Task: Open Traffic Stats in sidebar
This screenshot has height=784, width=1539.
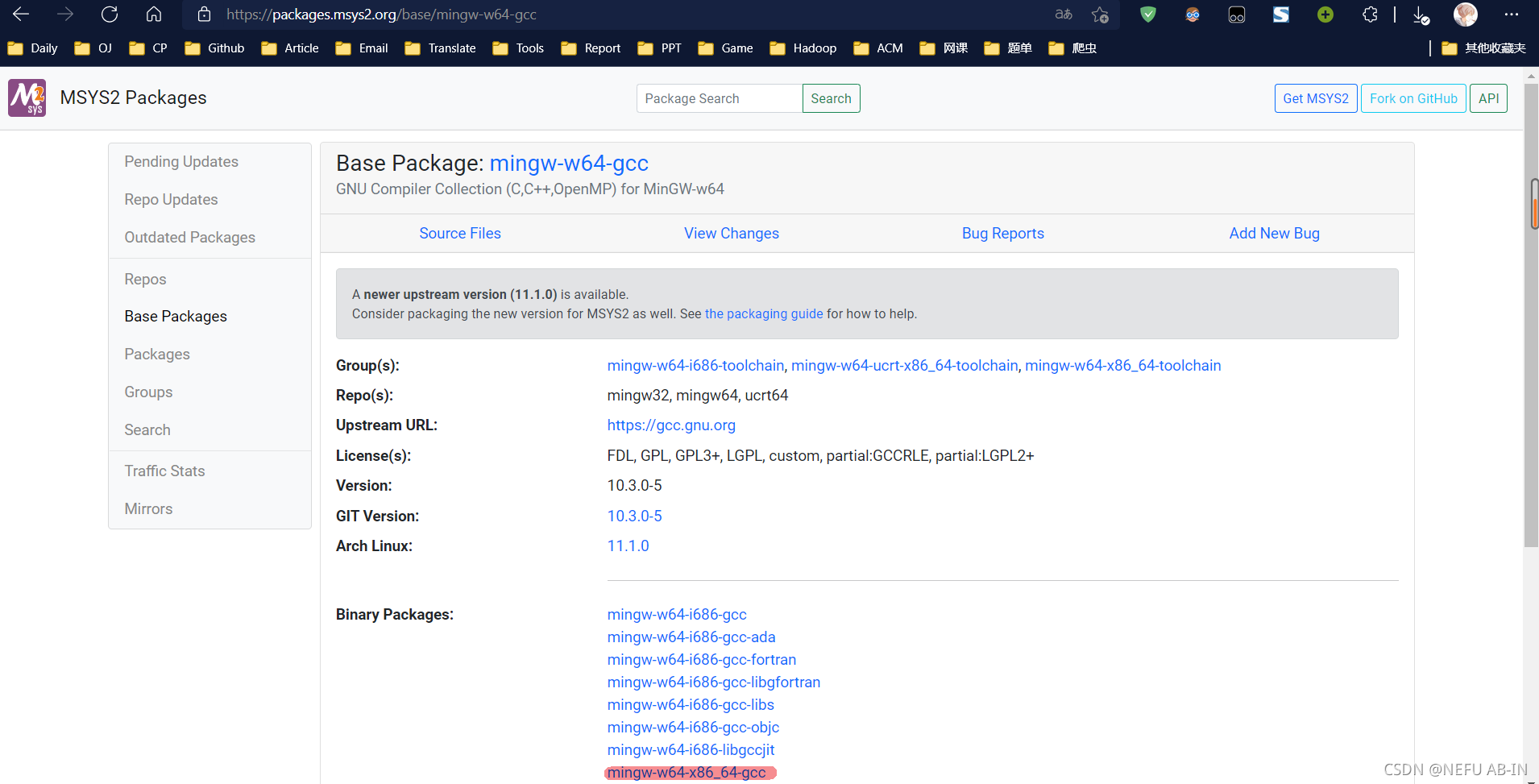Action: 164,471
